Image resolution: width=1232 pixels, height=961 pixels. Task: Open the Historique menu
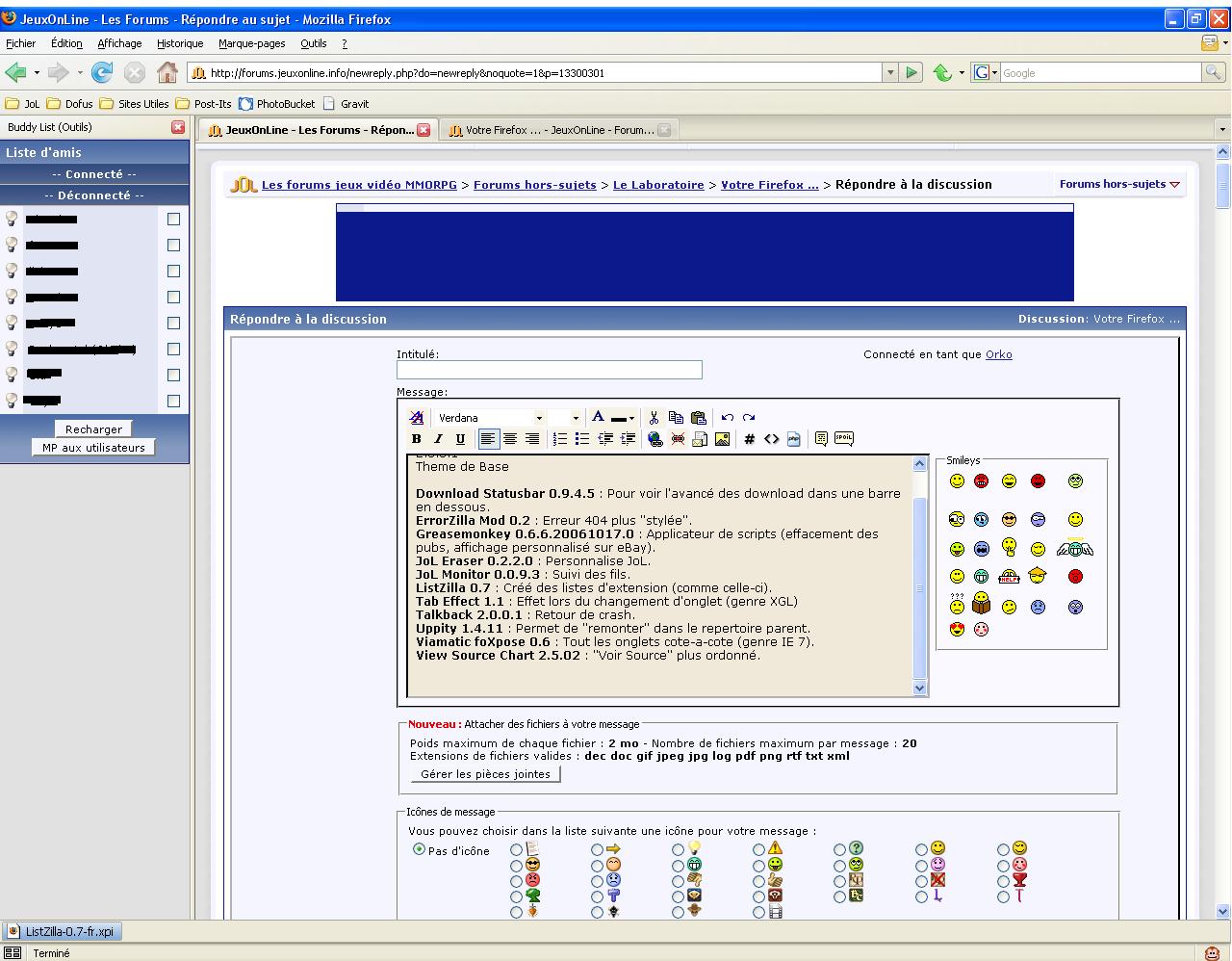click(x=180, y=43)
